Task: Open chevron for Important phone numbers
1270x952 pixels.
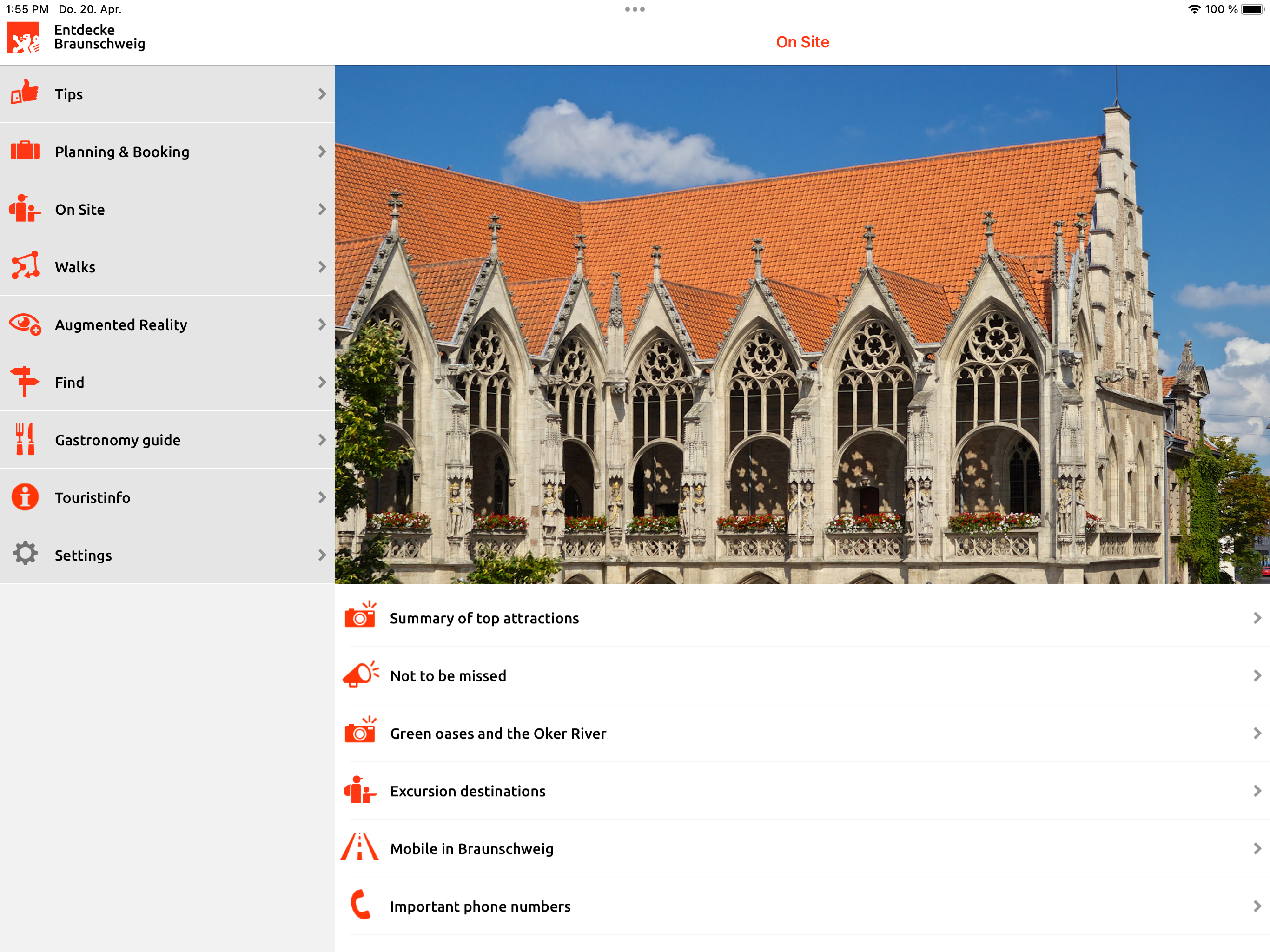Action: (1257, 906)
